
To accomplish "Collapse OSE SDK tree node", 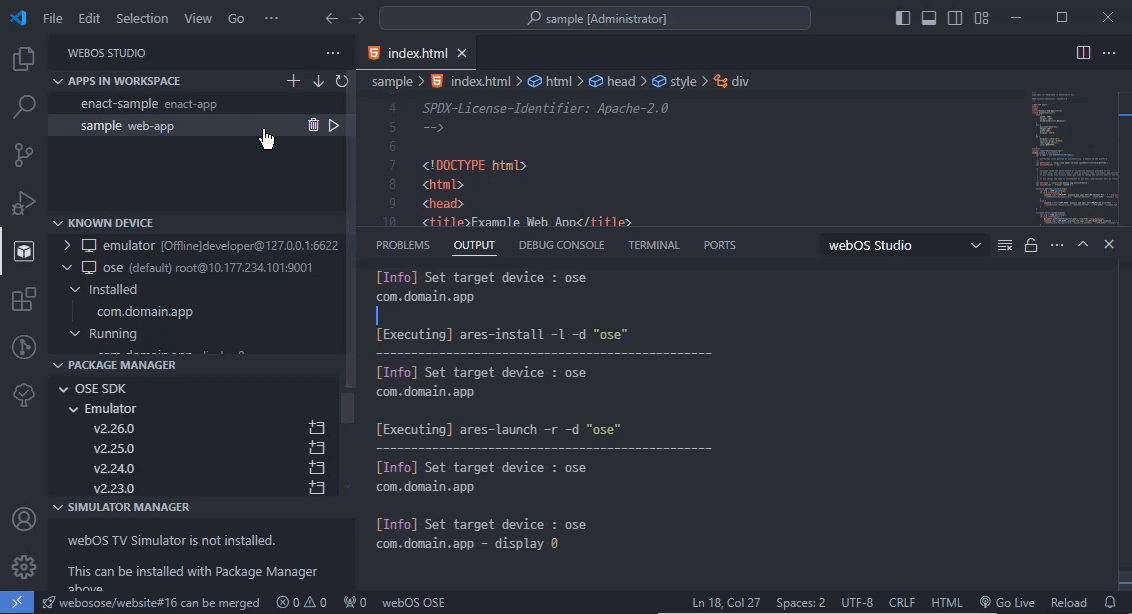I will 64,389.
